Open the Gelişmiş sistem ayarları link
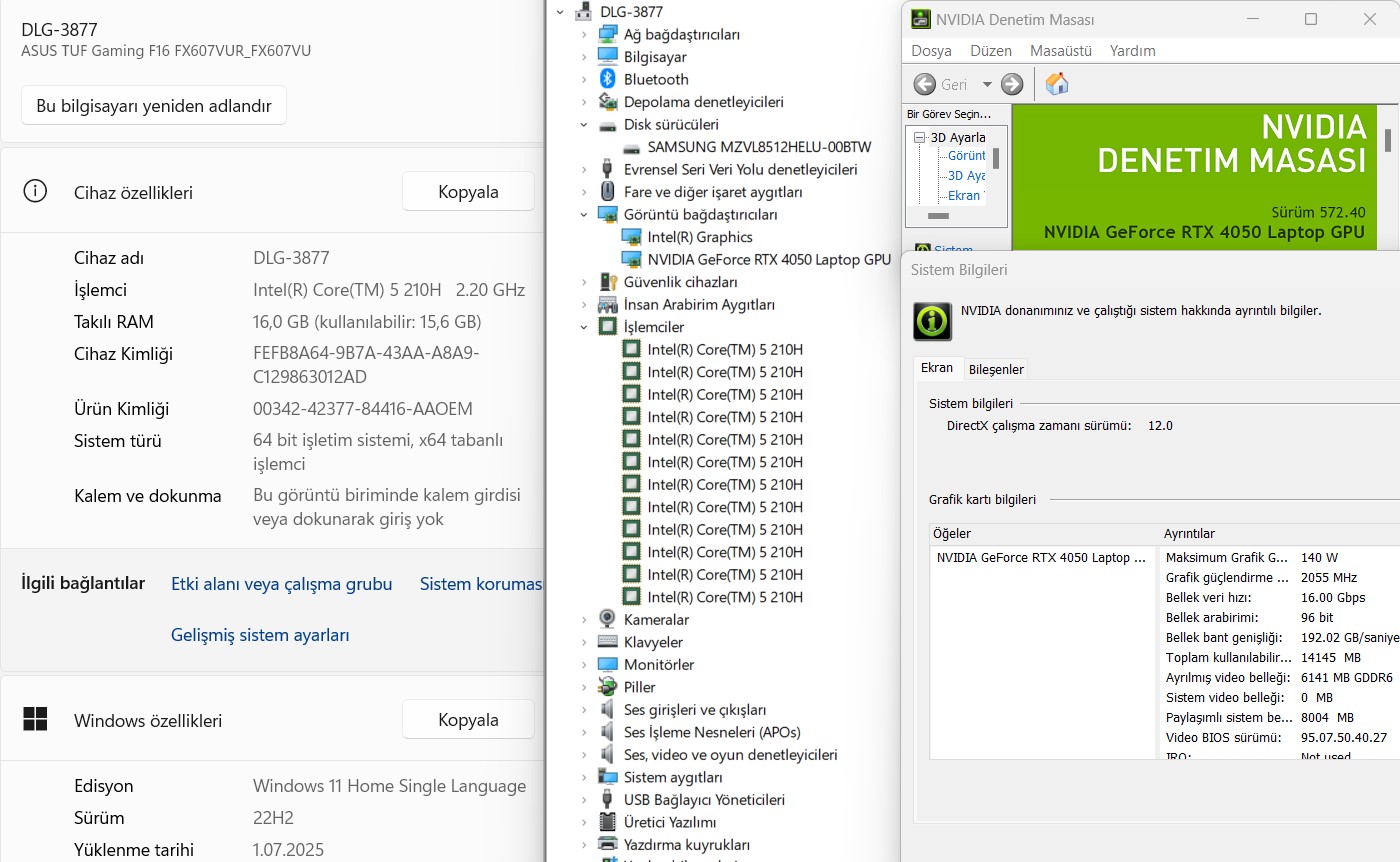The image size is (1400, 862). pos(260,635)
